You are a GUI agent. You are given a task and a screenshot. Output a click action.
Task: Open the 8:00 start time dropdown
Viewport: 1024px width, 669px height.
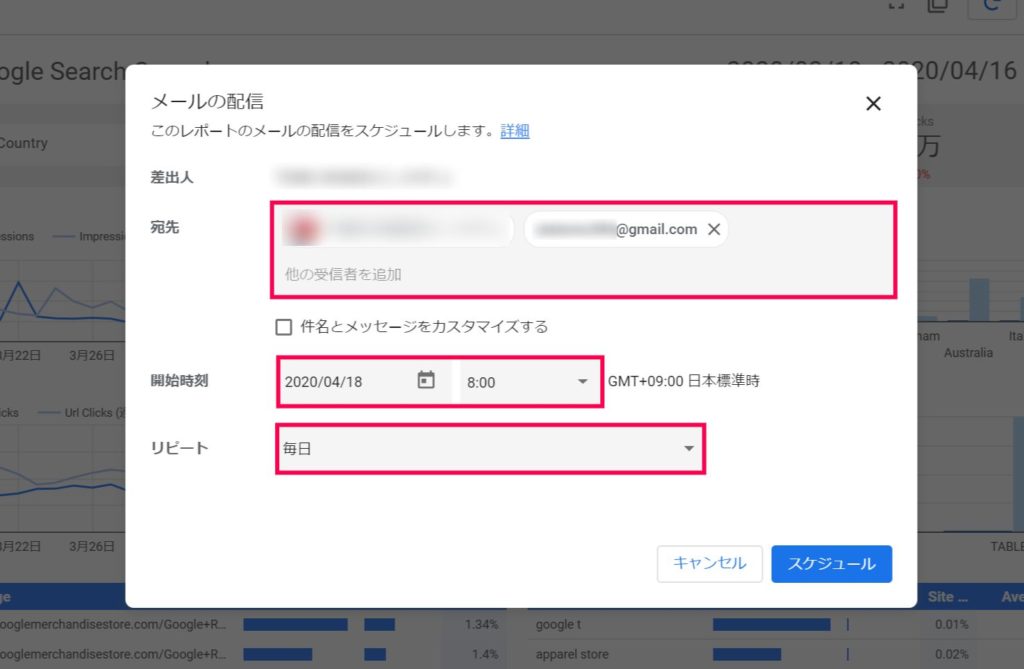coord(529,382)
